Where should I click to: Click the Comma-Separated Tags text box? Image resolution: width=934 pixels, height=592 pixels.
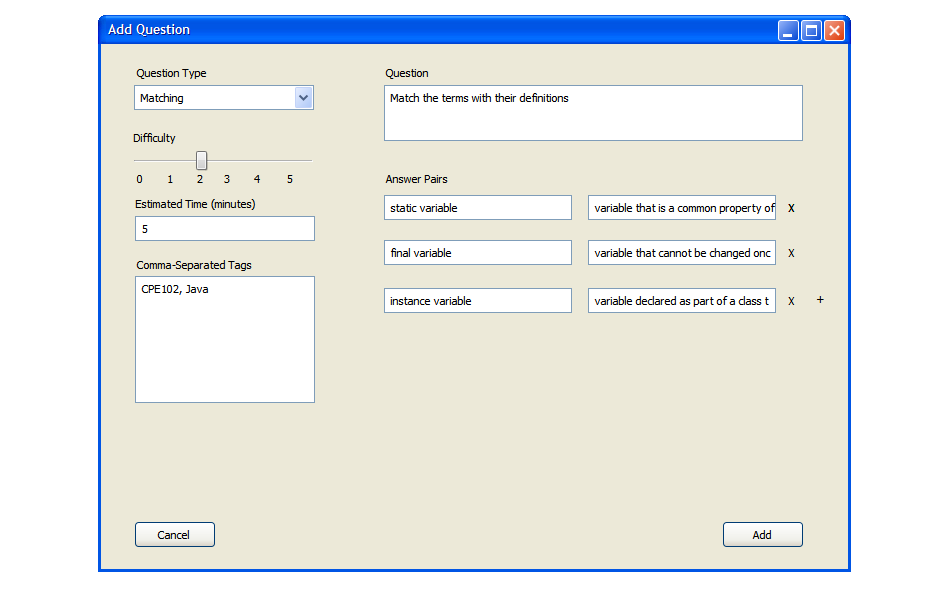225,340
